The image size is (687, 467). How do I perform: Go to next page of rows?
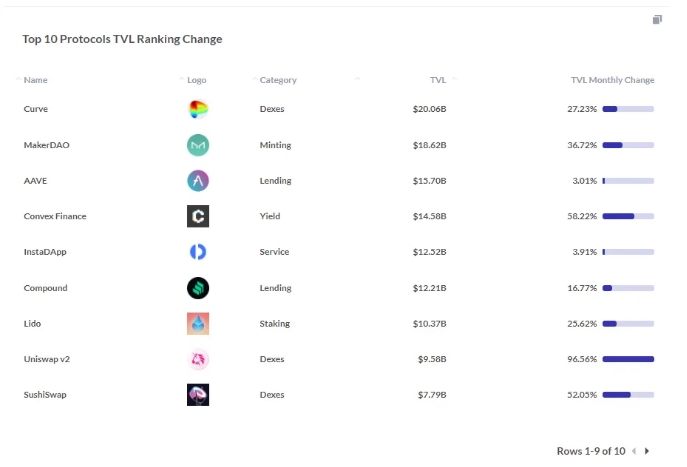point(647,451)
